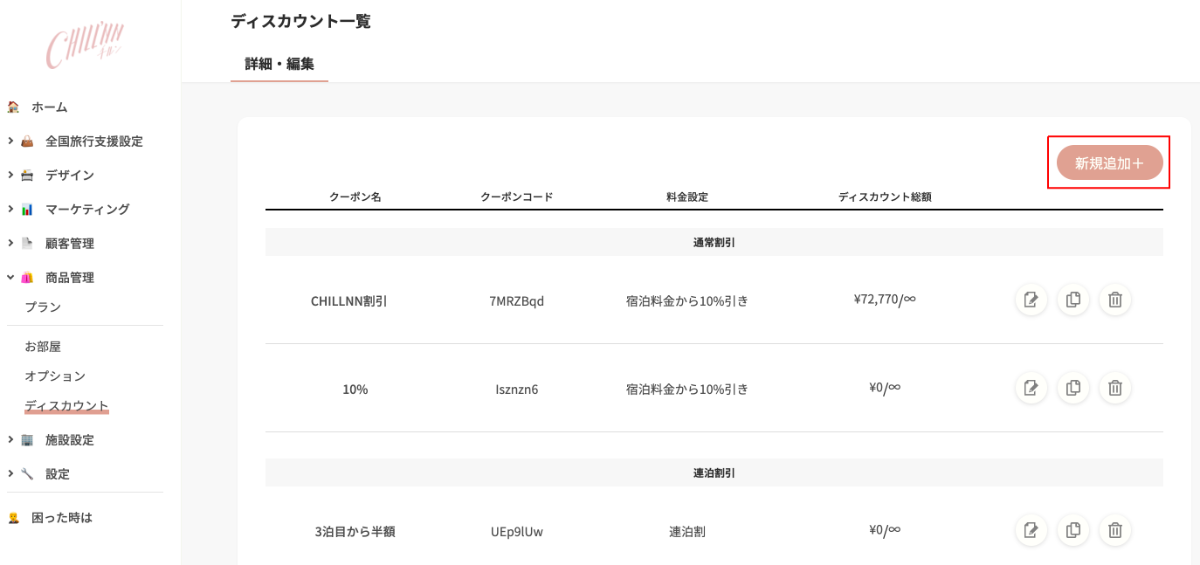Click the 新規追加＋ button

pos(1109,163)
